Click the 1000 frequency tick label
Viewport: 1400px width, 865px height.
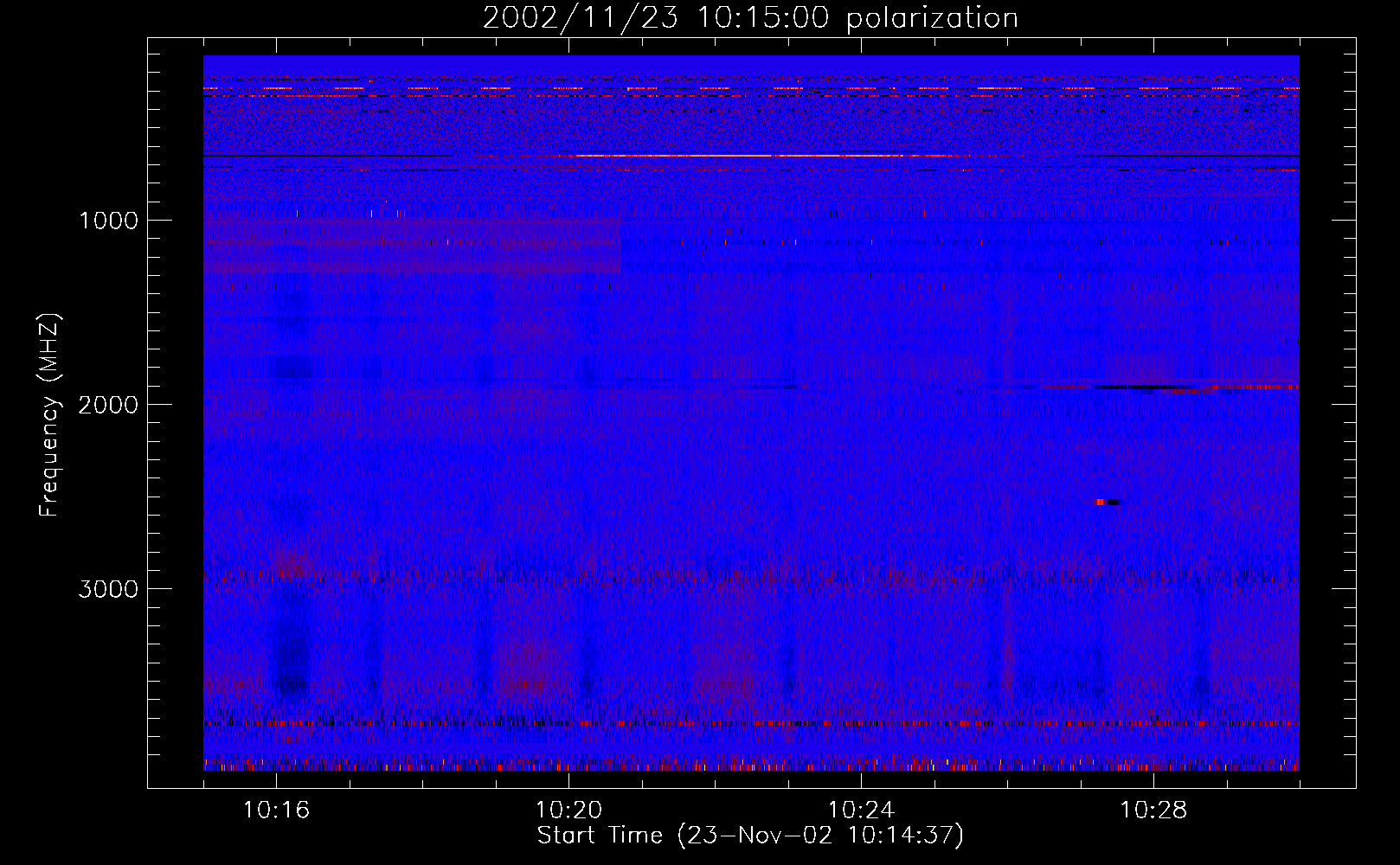pyautogui.click(x=109, y=221)
